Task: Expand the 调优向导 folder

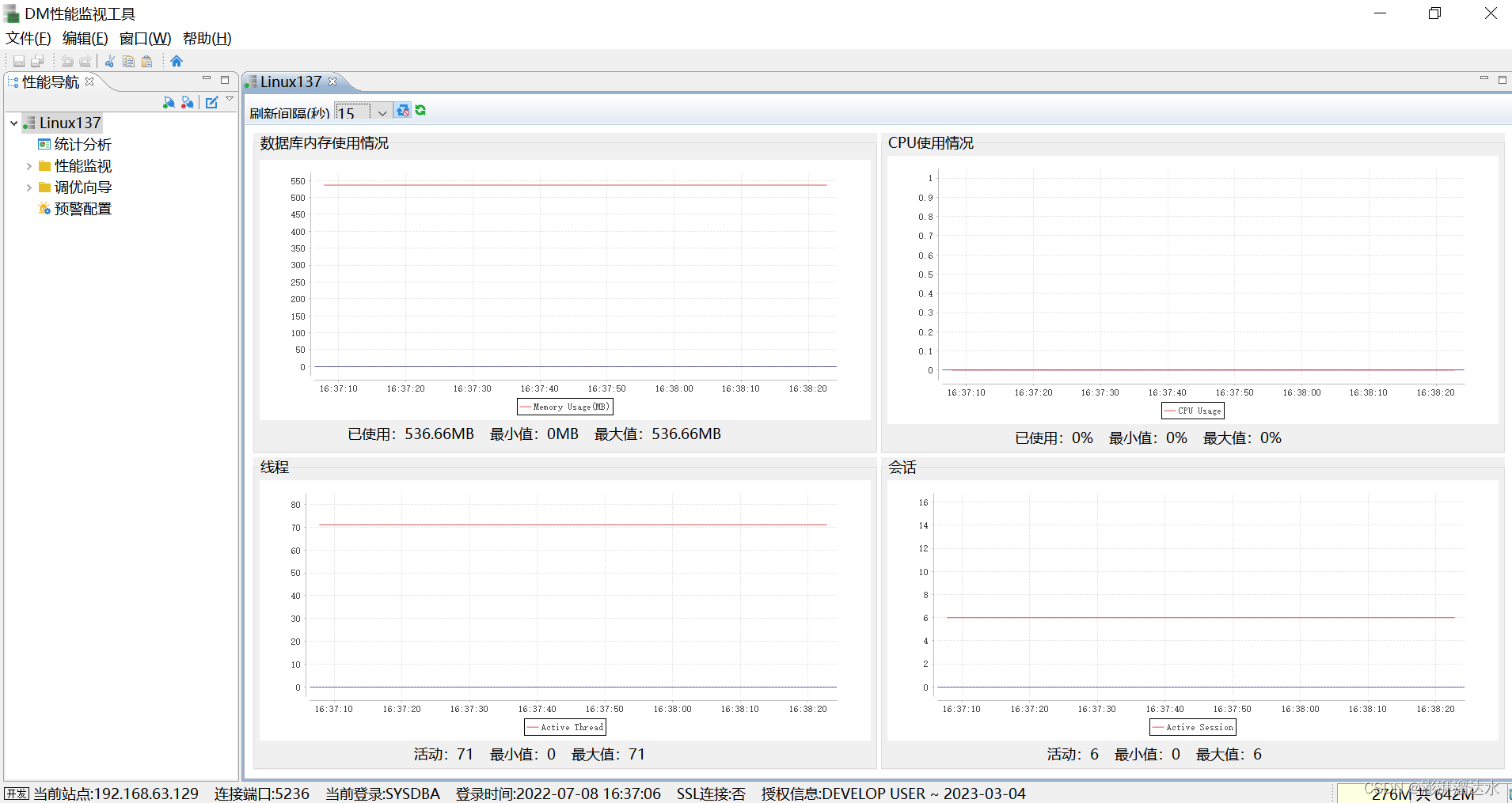Action: [x=29, y=187]
